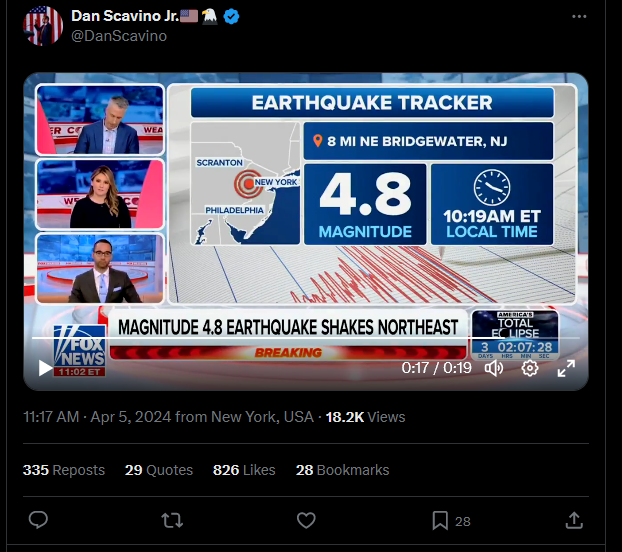The height and width of the screenshot is (552, 622).
Task: Click the from New York, USA location text
Action: pos(244,417)
